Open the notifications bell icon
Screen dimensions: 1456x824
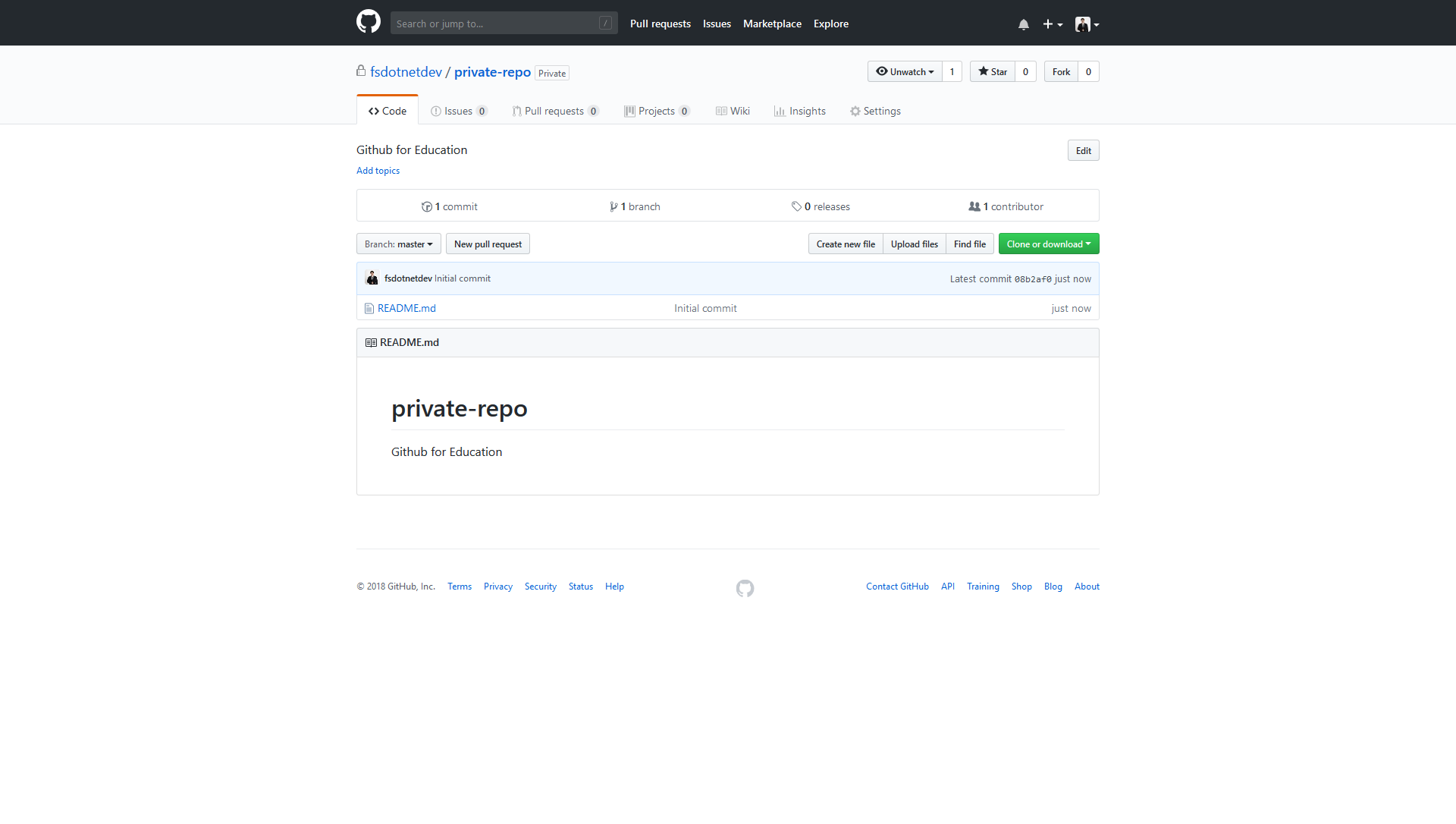pos(1024,24)
